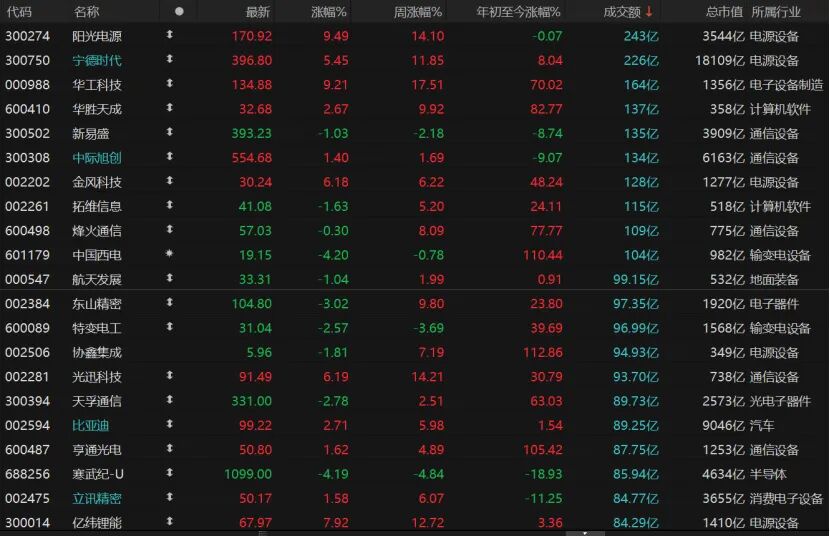The width and height of the screenshot is (830, 536).
Task: Select stock code 600410 row
Action: click(28, 109)
